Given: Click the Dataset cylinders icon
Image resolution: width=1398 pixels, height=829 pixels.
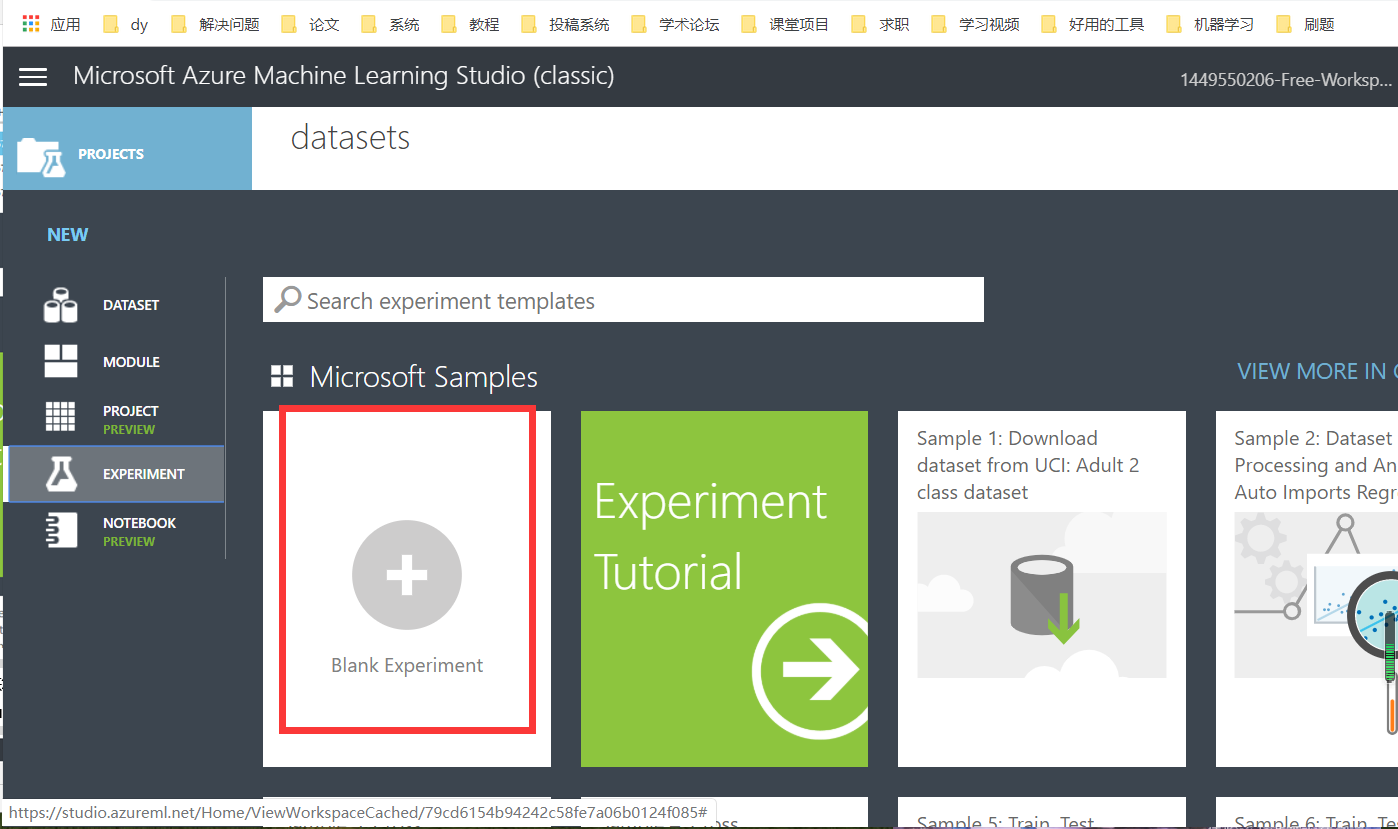Looking at the screenshot, I should click(61, 305).
